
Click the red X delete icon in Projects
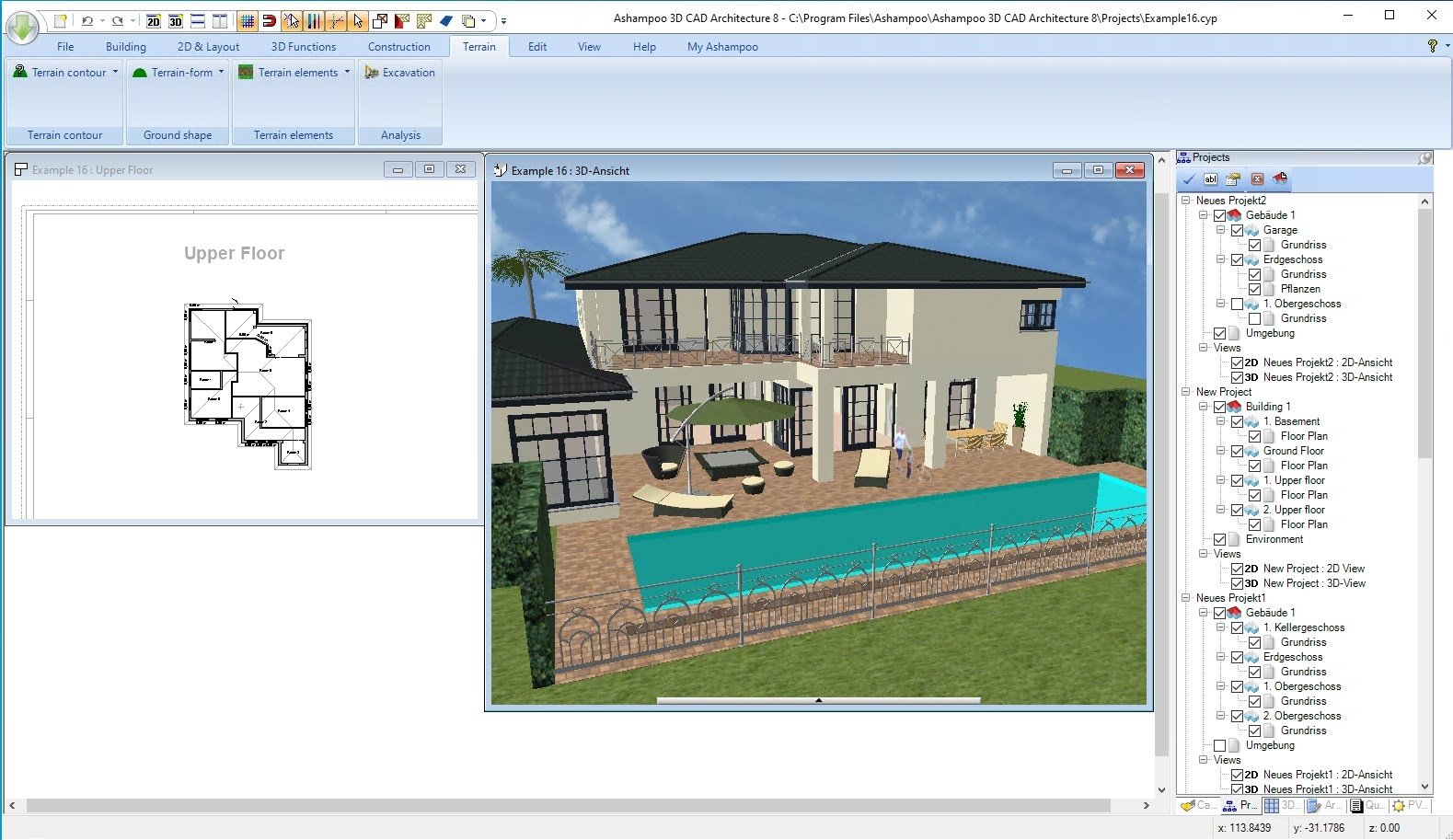tap(1257, 178)
